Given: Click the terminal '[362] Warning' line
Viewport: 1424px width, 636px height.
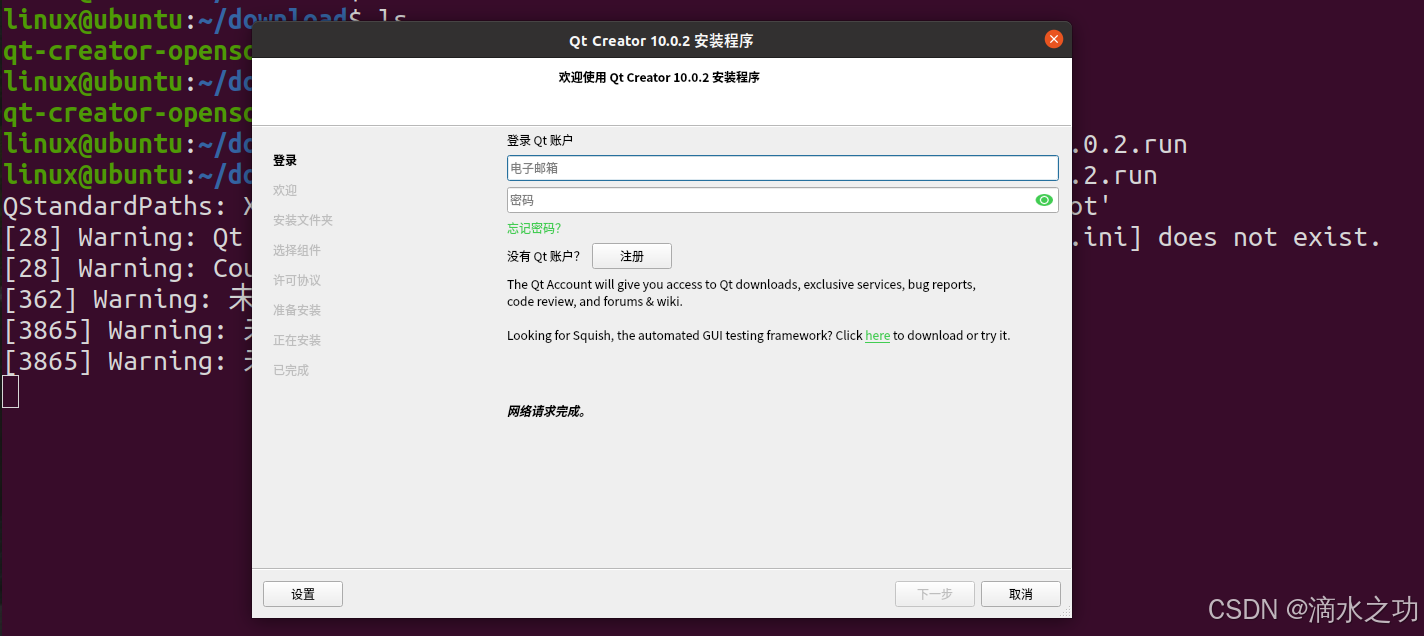Looking at the screenshot, I should pos(126,299).
